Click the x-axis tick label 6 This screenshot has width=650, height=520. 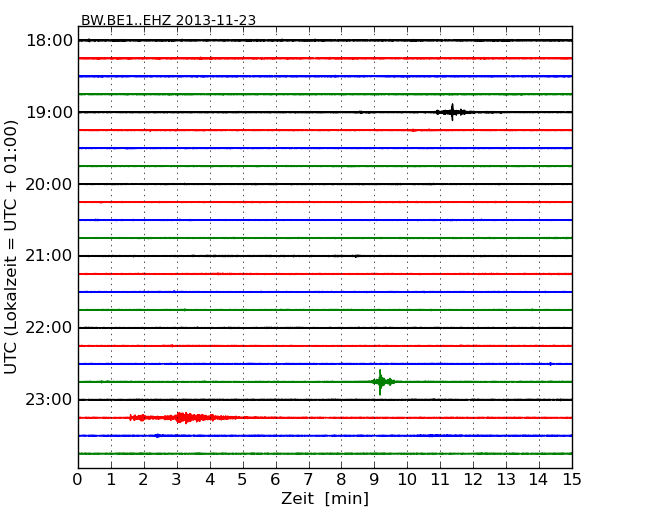point(276,479)
